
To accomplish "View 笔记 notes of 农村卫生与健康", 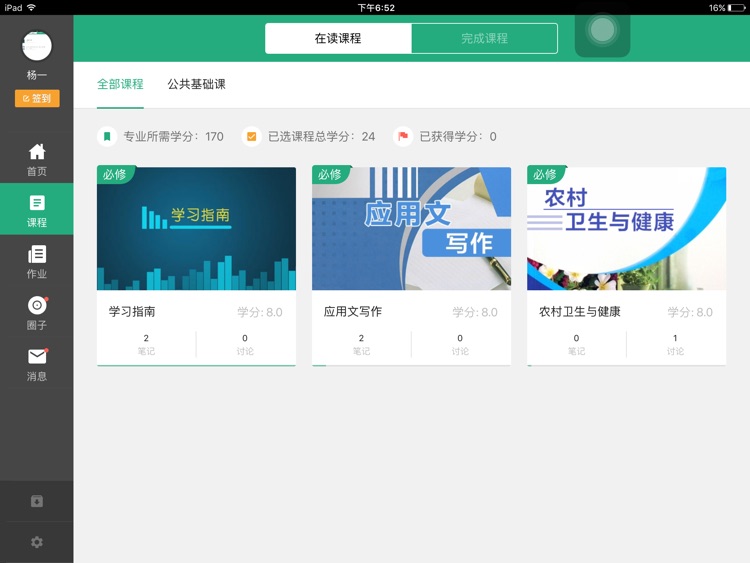I will [x=576, y=344].
